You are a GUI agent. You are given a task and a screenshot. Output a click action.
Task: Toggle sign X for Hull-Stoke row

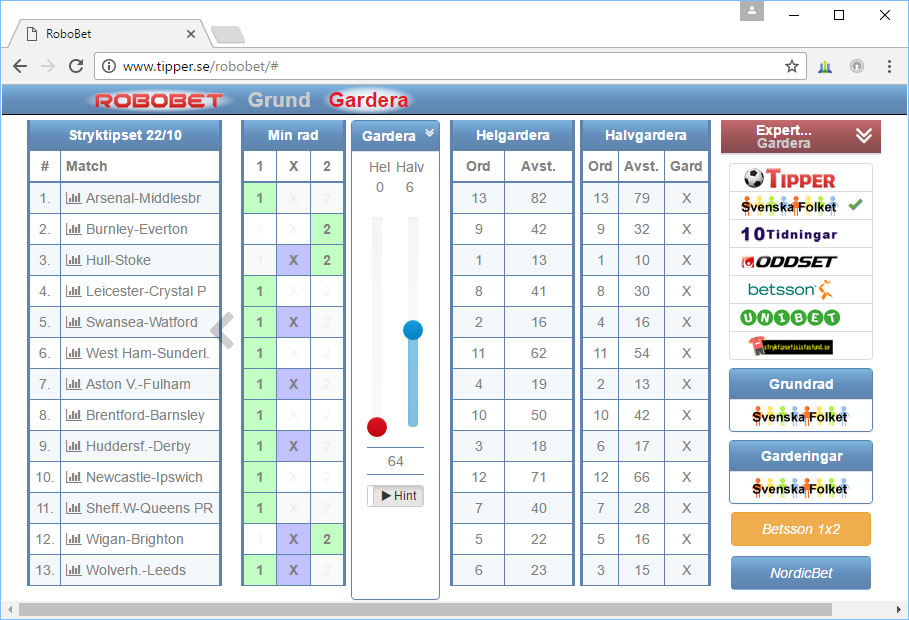pyautogui.click(x=293, y=260)
